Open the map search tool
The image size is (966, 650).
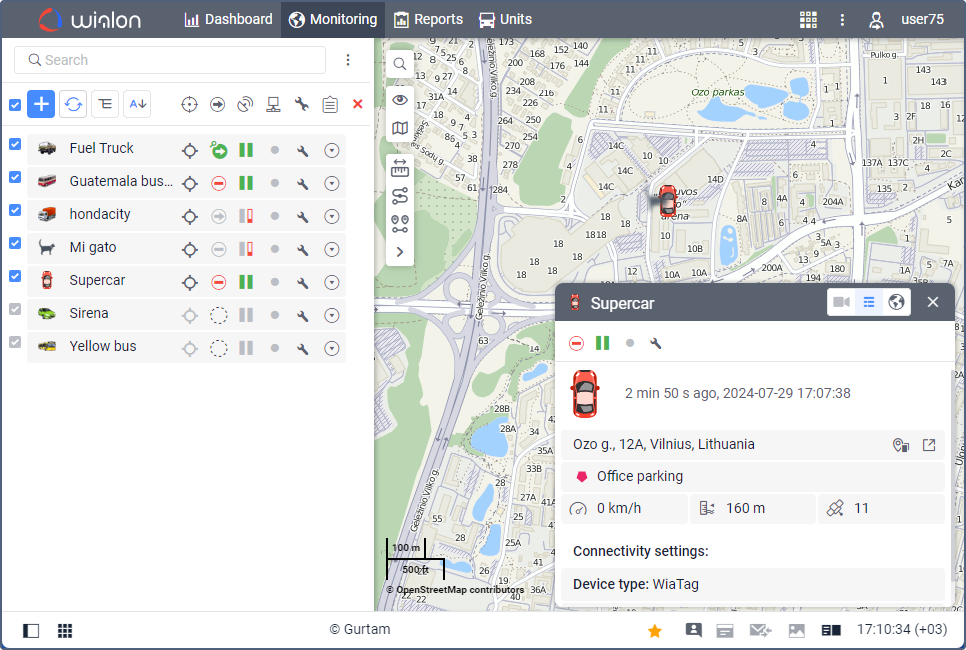[x=400, y=64]
